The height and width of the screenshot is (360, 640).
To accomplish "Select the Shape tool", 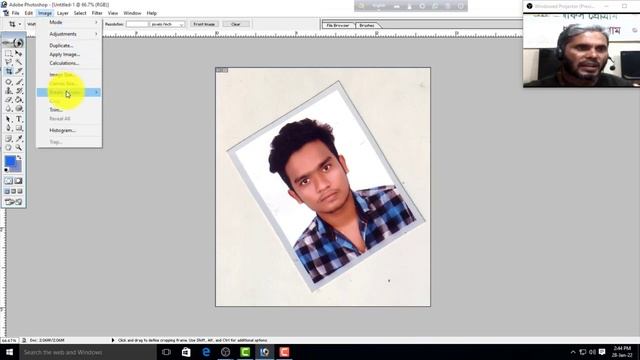I will click(19, 128).
